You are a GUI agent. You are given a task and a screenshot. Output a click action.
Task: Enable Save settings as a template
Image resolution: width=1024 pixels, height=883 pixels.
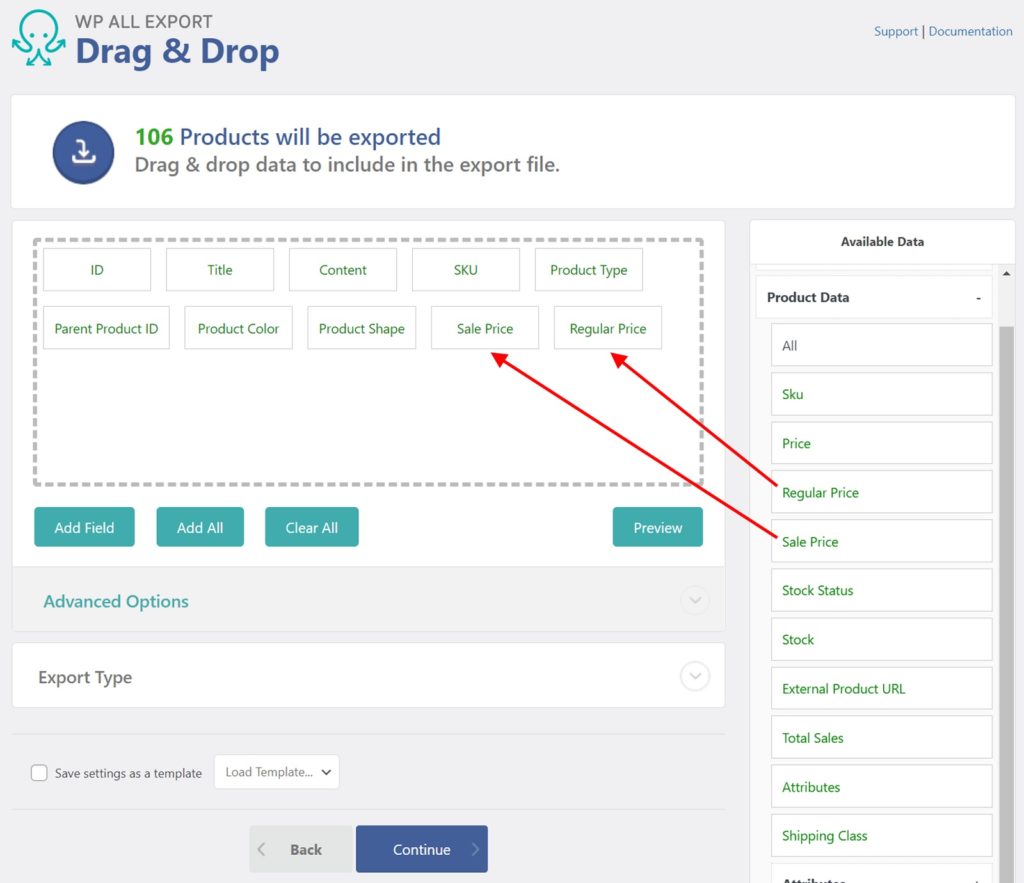click(38, 772)
